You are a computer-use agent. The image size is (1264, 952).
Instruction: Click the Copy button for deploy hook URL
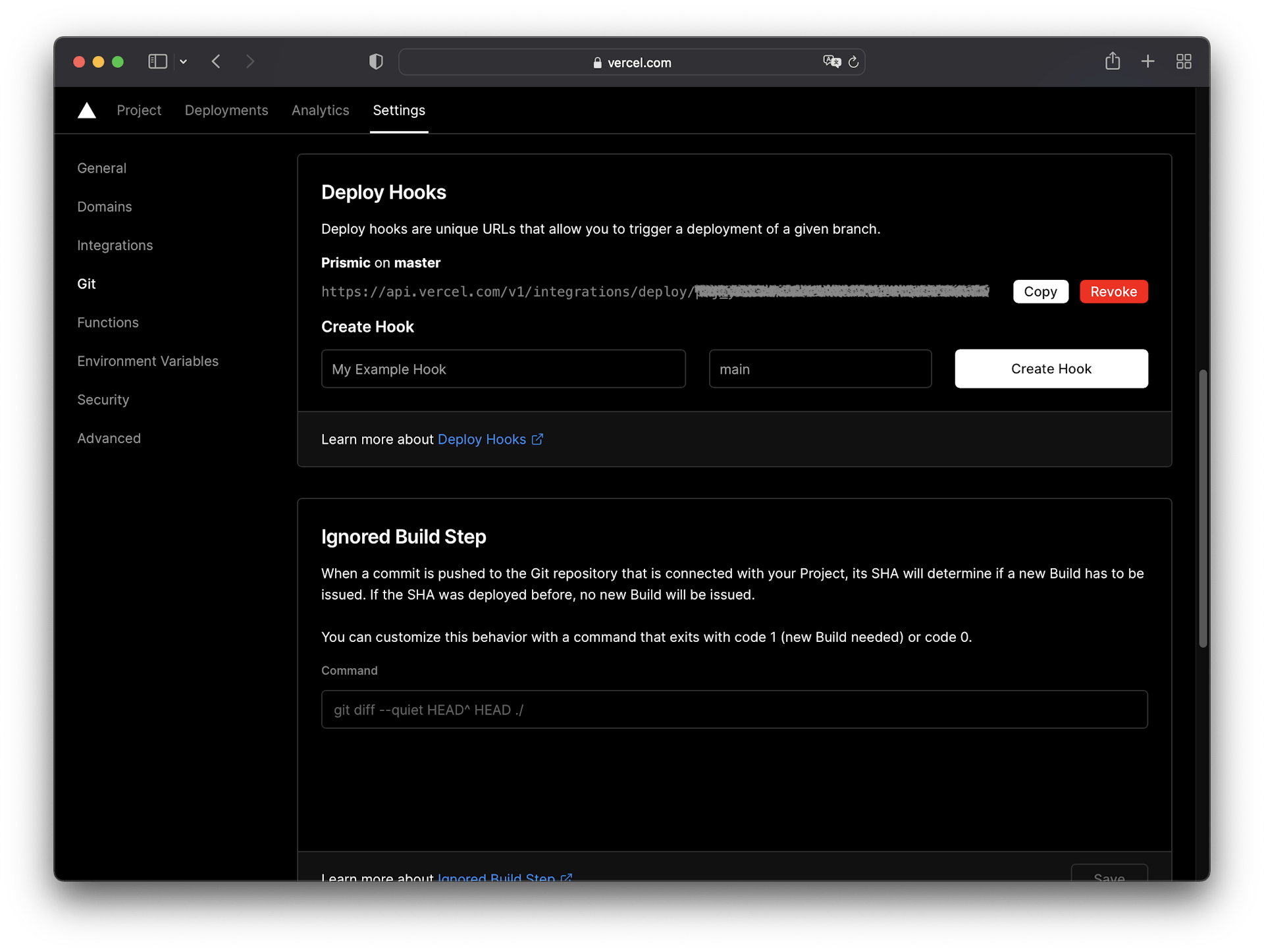1040,291
